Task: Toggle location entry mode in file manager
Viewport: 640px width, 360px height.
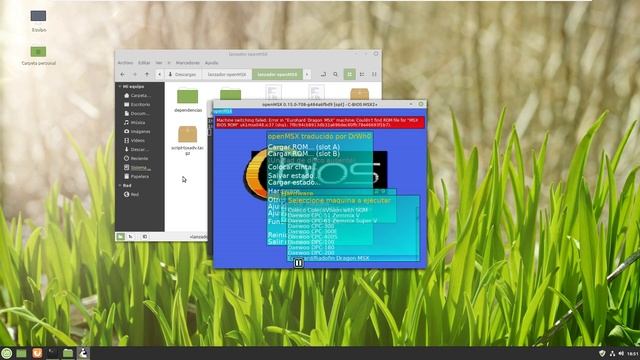Action: click(323, 74)
